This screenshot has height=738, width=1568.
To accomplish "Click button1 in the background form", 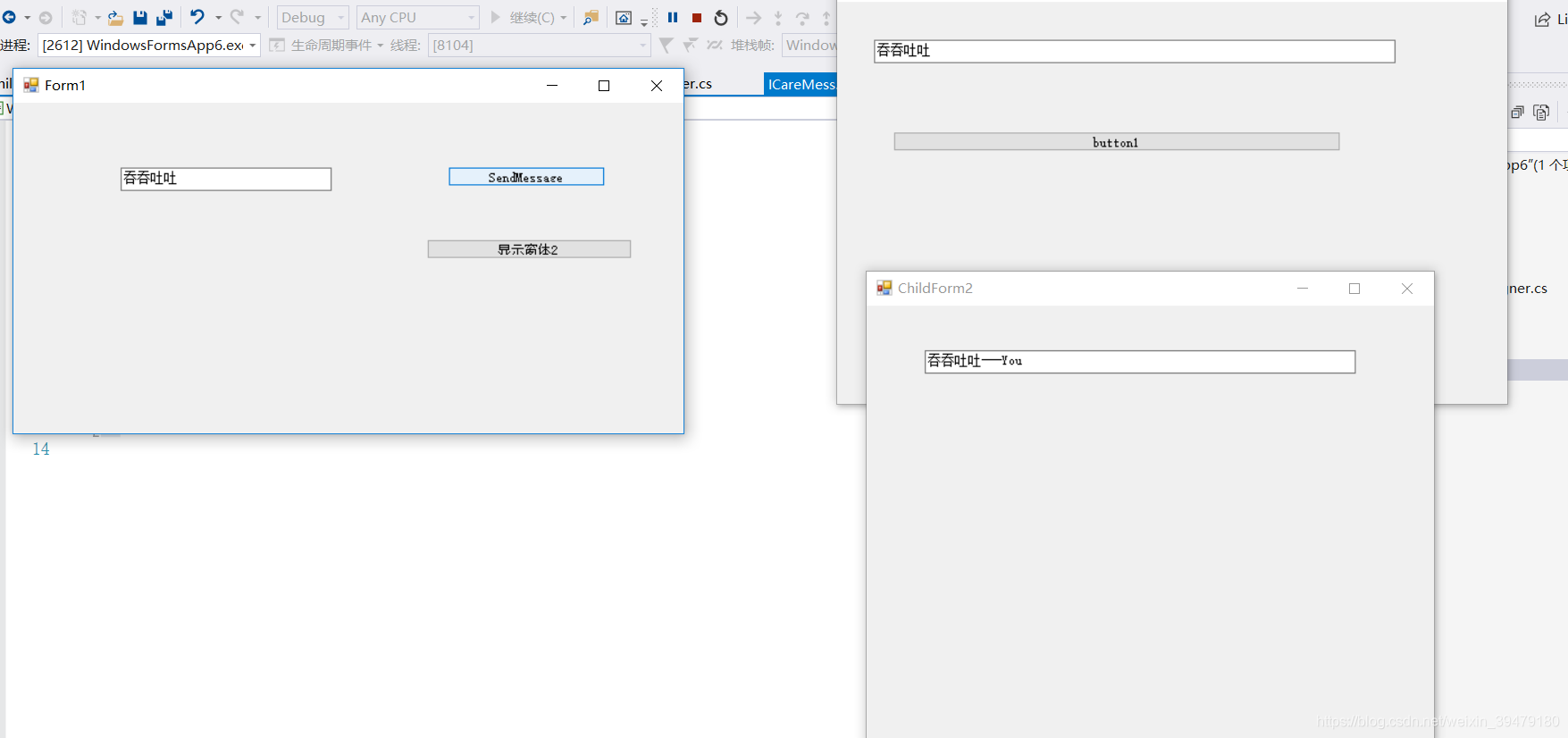I will click(x=1117, y=142).
